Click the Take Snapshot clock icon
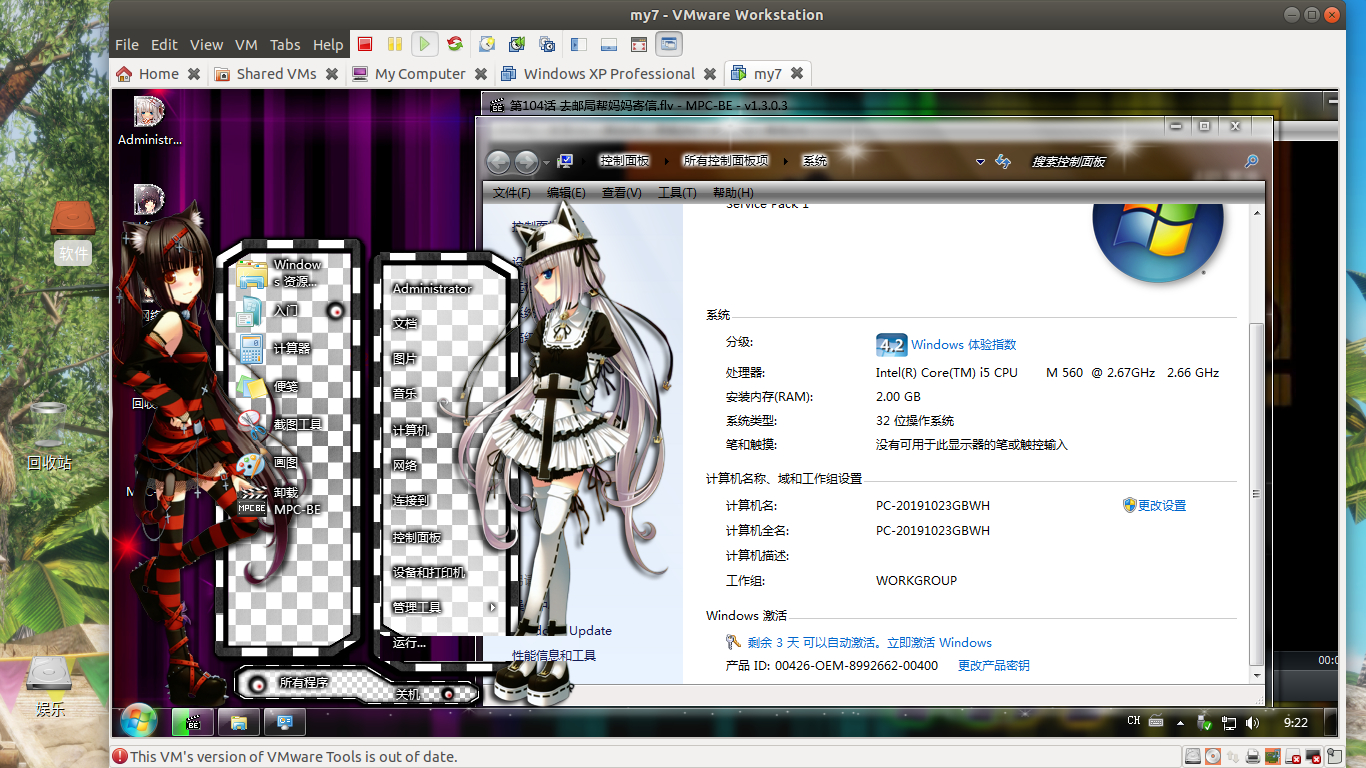The height and width of the screenshot is (768, 1366). click(487, 44)
